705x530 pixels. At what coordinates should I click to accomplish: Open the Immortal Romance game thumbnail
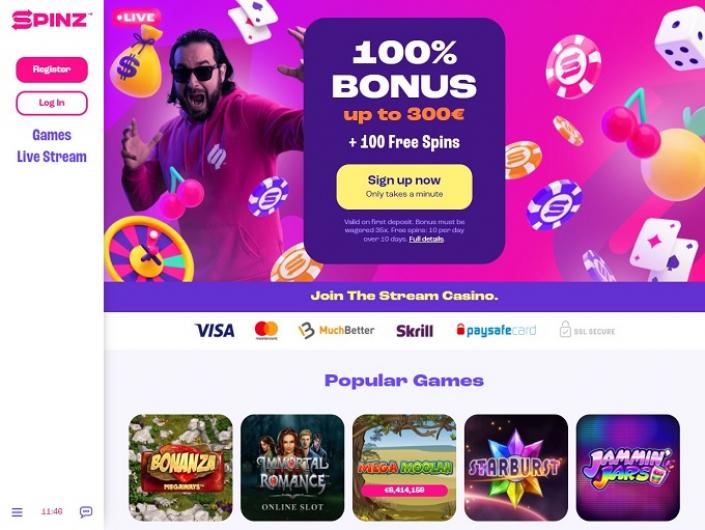coord(292,468)
